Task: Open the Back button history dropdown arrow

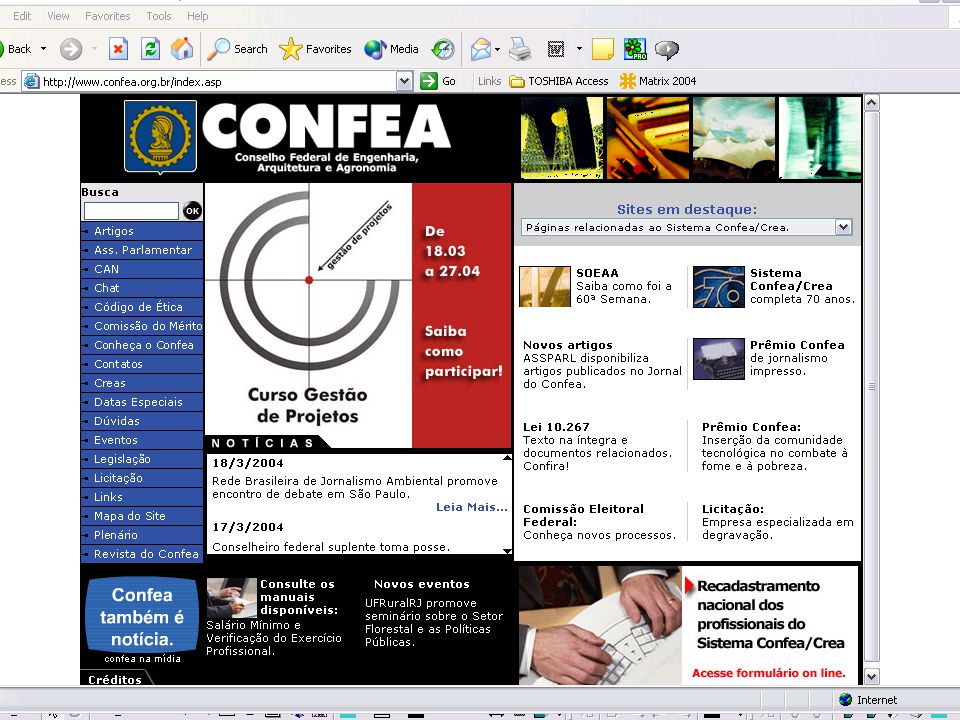Action: [43, 49]
